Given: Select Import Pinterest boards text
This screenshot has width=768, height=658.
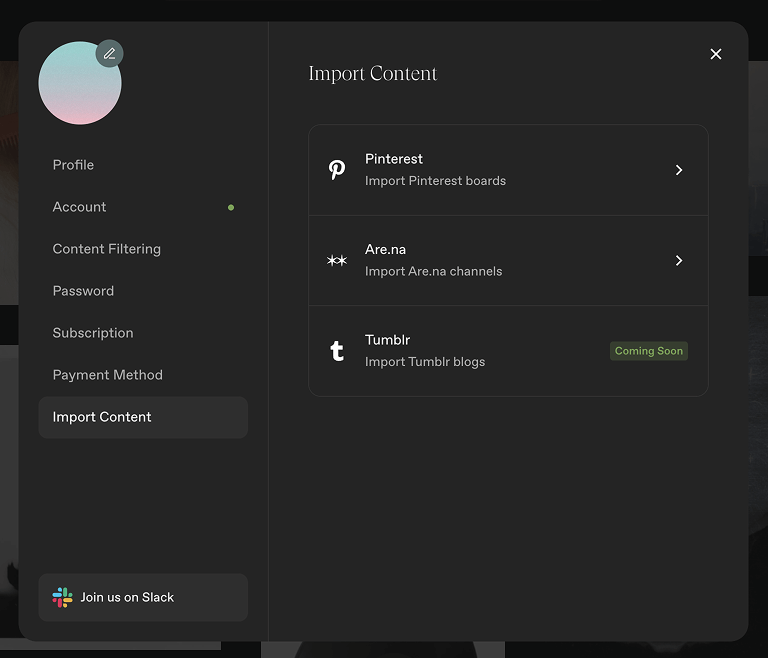Looking at the screenshot, I should click(435, 181).
